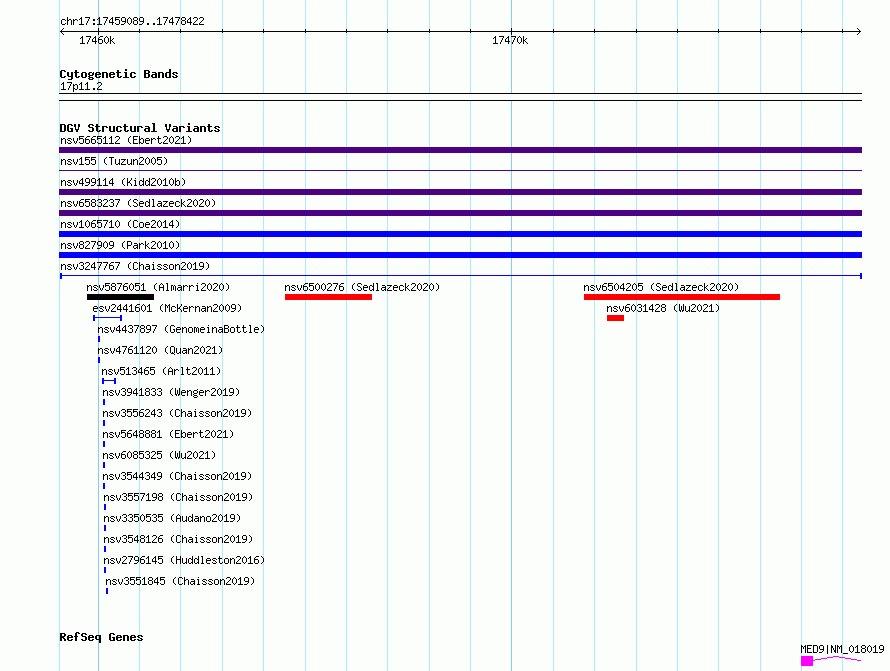890x671 pixels.
Task: Click nsv3350535 (Audano2019) label
Action: click(x=172, y=518)
